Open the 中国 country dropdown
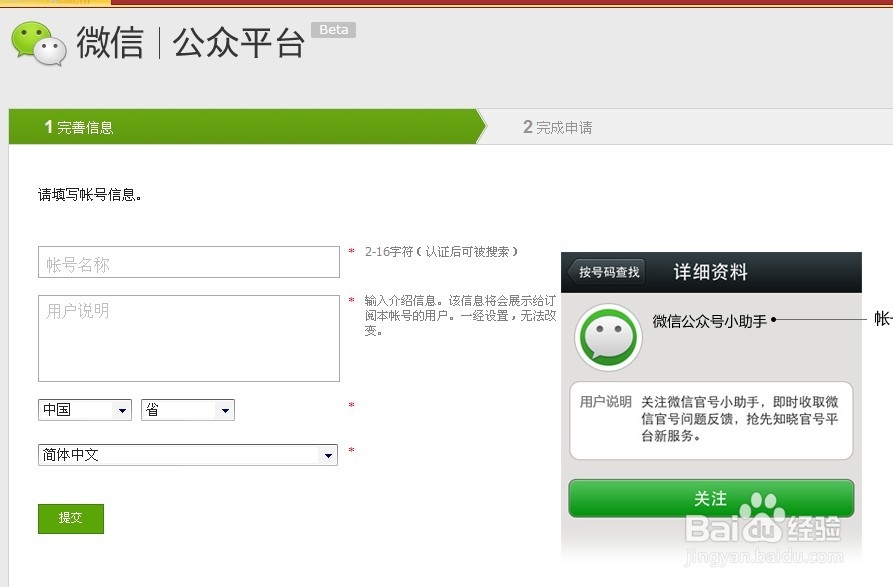This screenshot has height=587, width=893. click(85, 410)
